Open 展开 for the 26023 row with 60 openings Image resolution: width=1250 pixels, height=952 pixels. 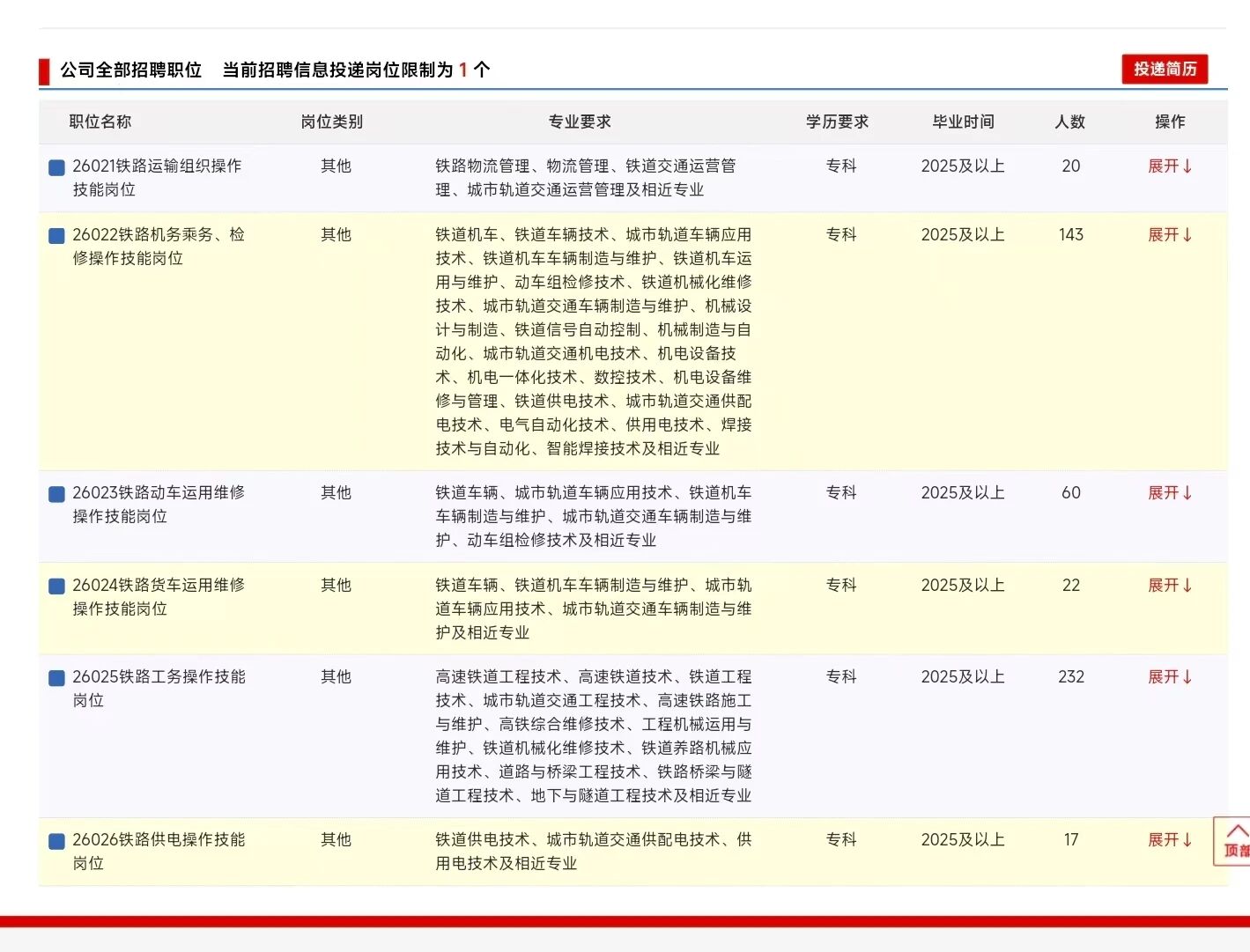[x=1169, y=493]
